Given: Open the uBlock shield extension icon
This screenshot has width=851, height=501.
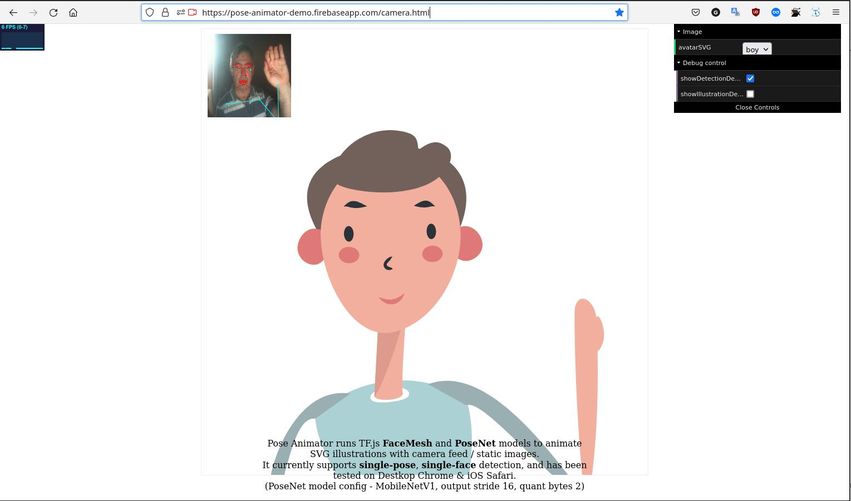Looking at the screenshot, I should (x=755, y=12).
